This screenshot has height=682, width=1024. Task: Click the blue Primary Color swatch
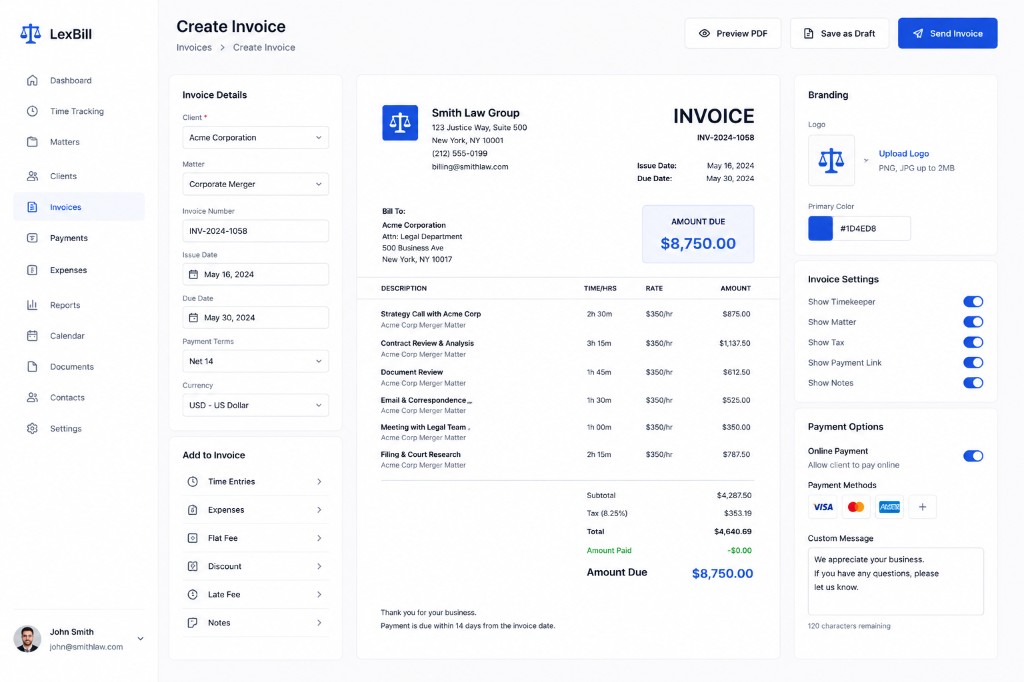[x=820, y=229]
